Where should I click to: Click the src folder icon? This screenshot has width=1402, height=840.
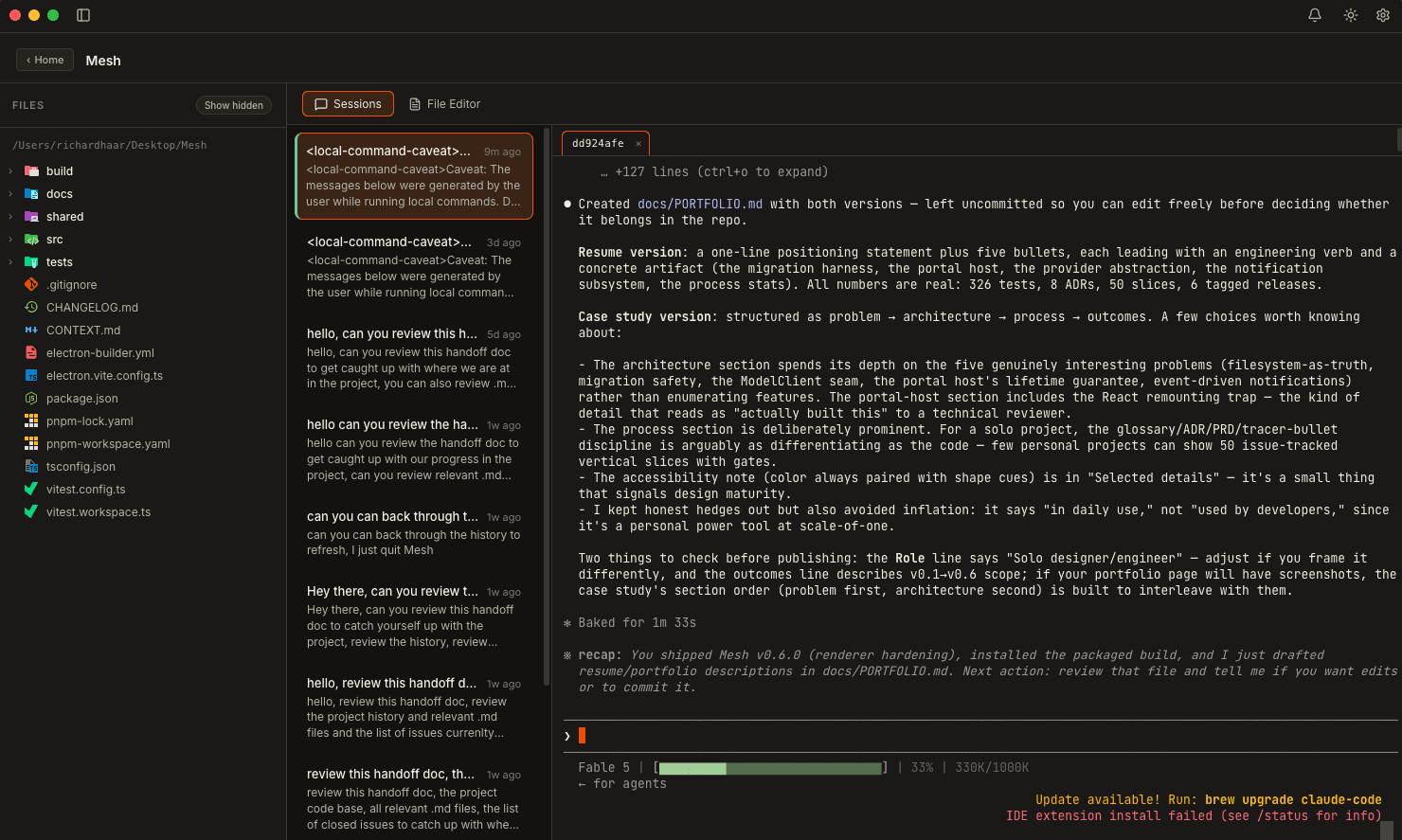(31, 240)
